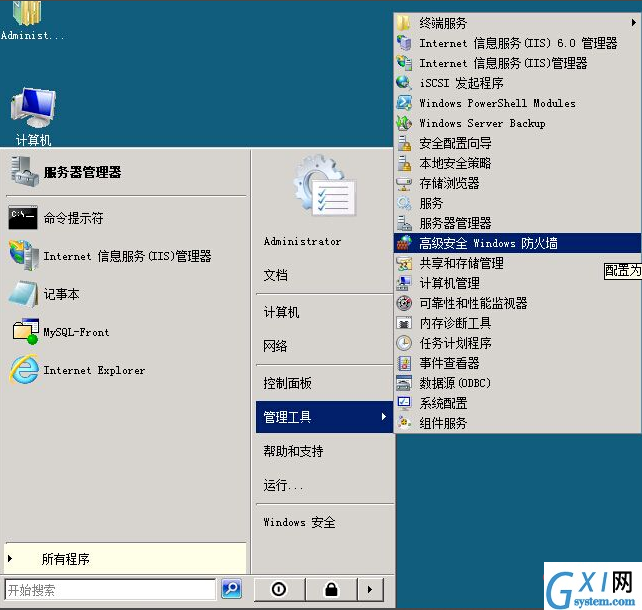Click the power button

pos(279,589)
